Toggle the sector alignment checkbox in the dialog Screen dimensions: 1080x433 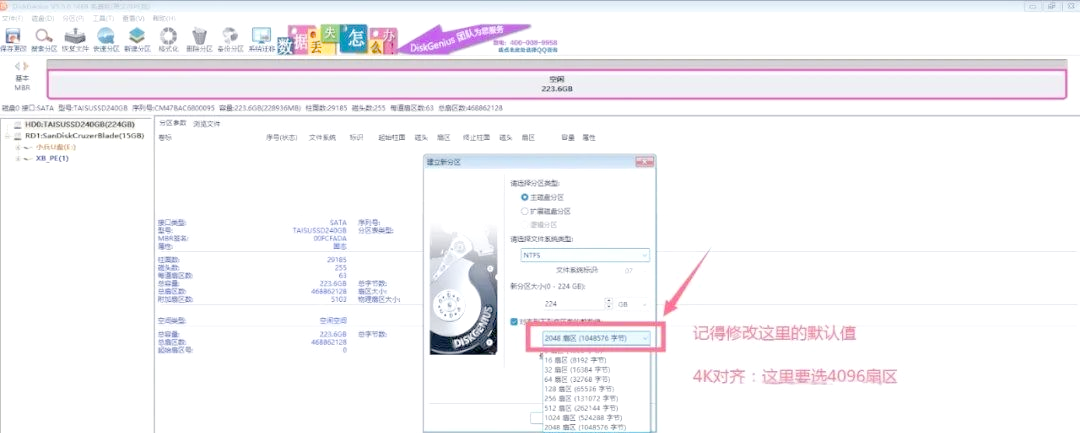click(514, 322)
